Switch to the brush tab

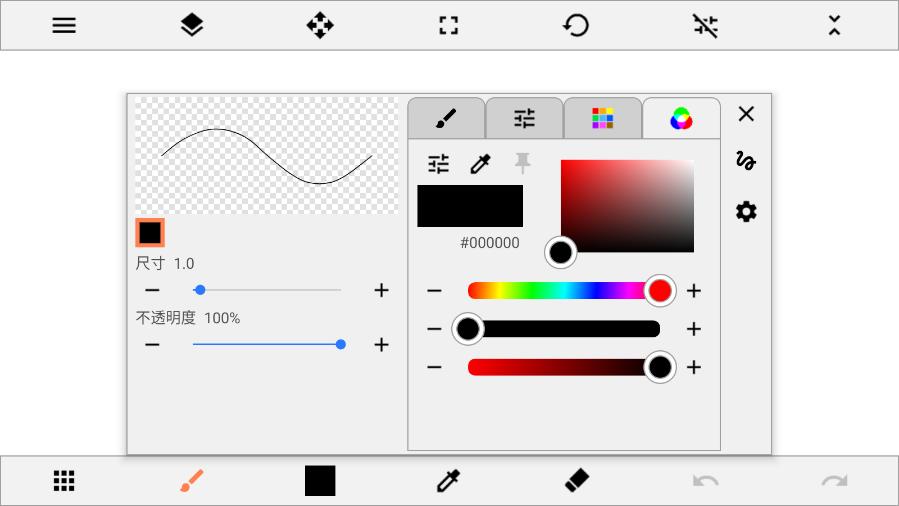click(446, 119)
